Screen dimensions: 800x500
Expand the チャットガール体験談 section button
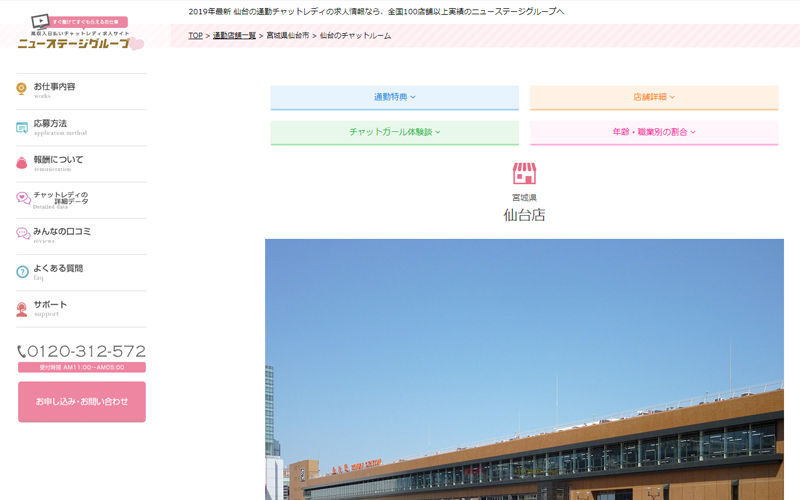pos(394,133)
